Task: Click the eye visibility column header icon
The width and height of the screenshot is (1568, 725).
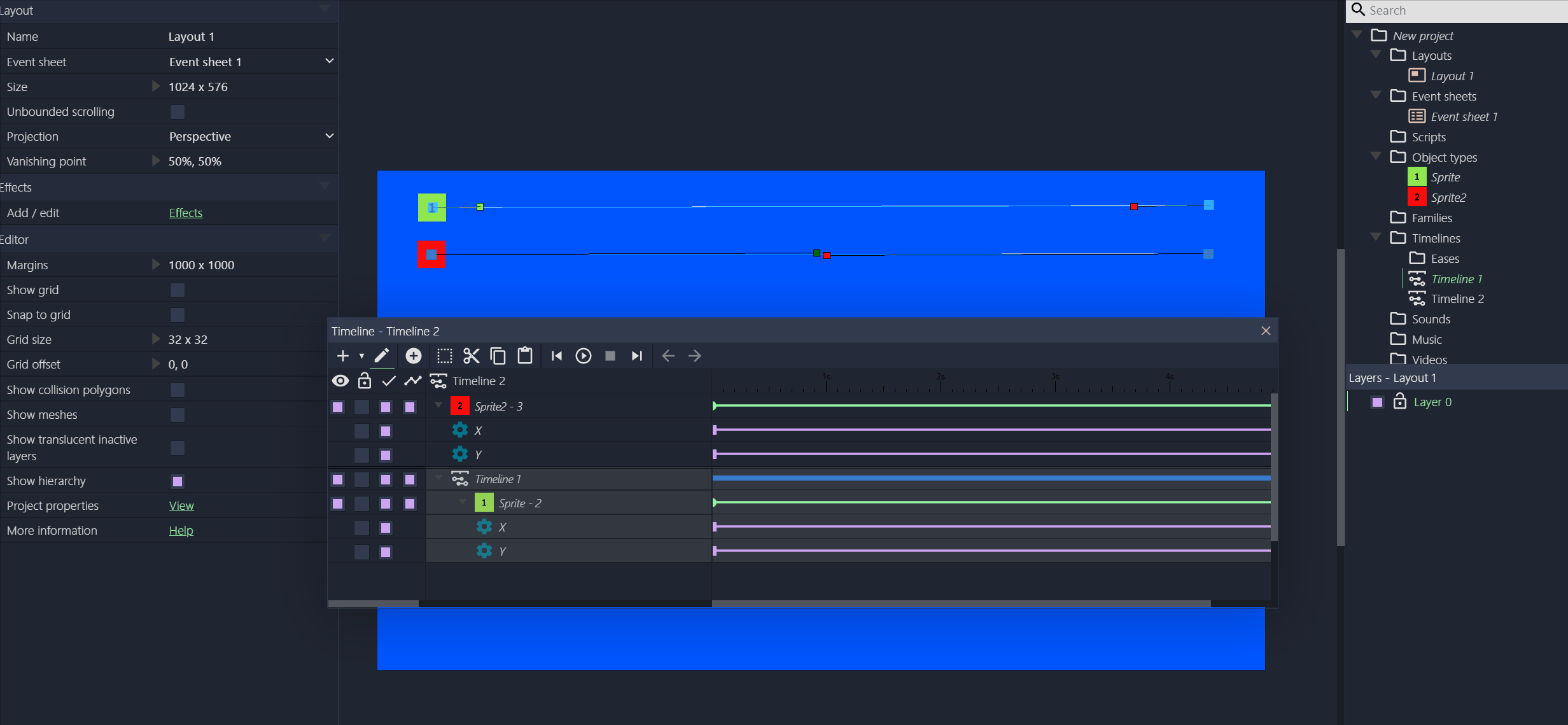Action: click(x=340, y=381)
